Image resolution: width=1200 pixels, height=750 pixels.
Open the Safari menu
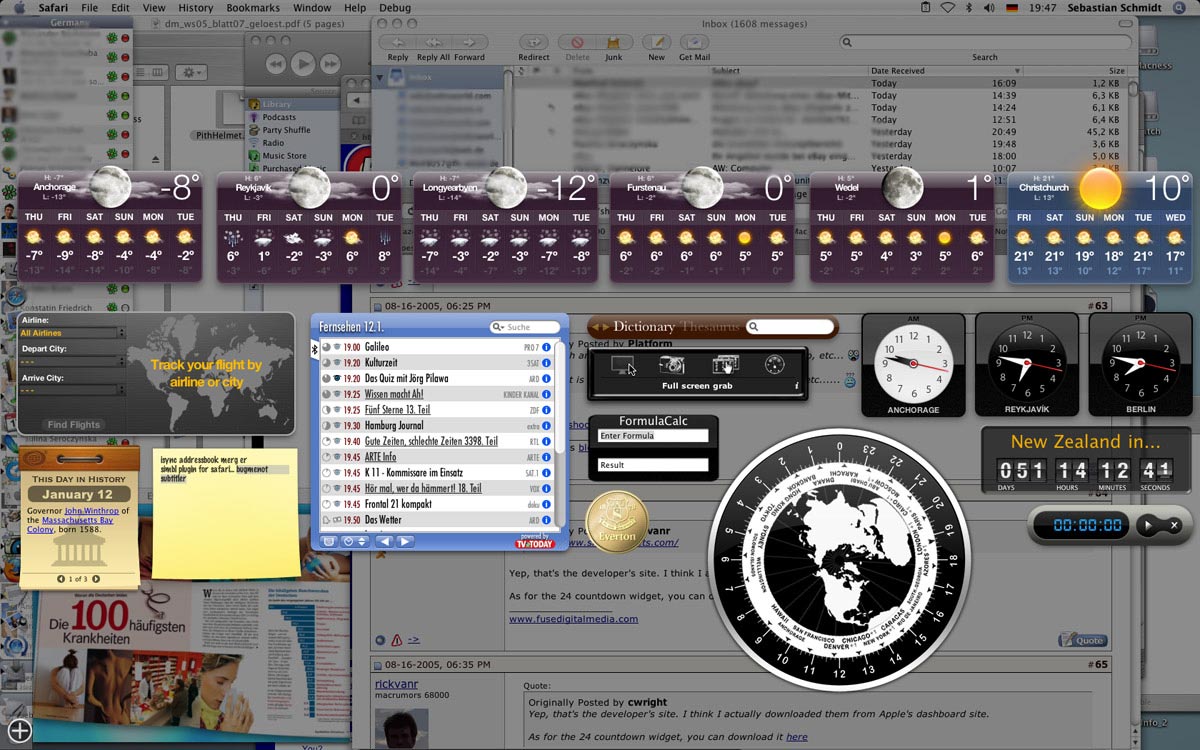53,7
